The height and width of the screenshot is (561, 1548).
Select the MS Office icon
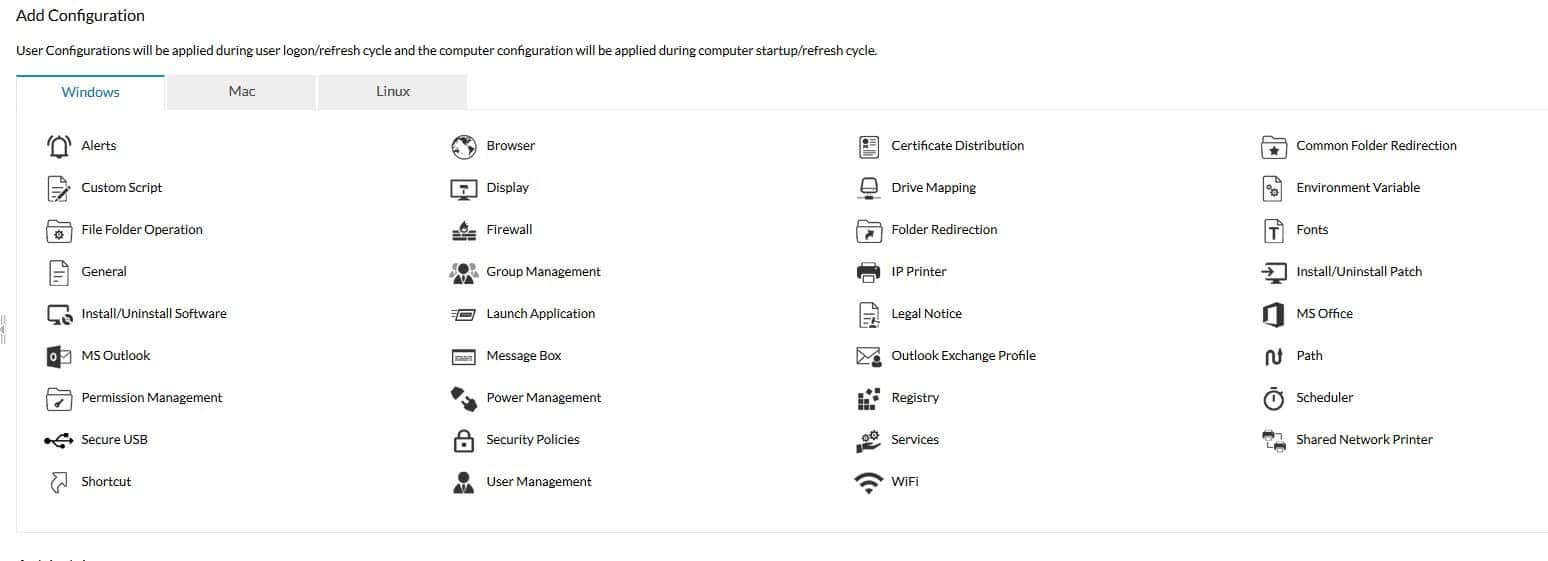(x=1273, y=314)
